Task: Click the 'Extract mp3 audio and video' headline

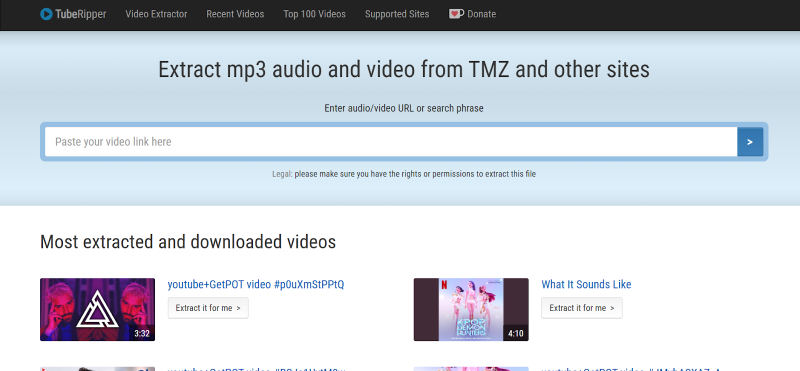Action: pos(404,69)
